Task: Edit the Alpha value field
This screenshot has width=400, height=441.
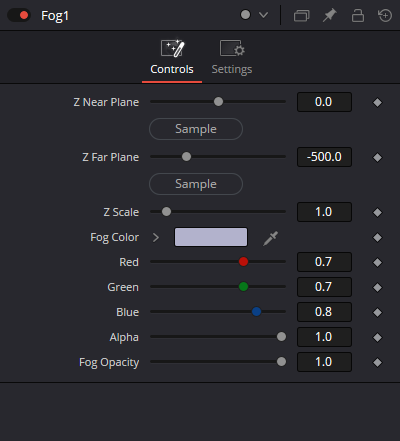Action: [x=324, y=337]
